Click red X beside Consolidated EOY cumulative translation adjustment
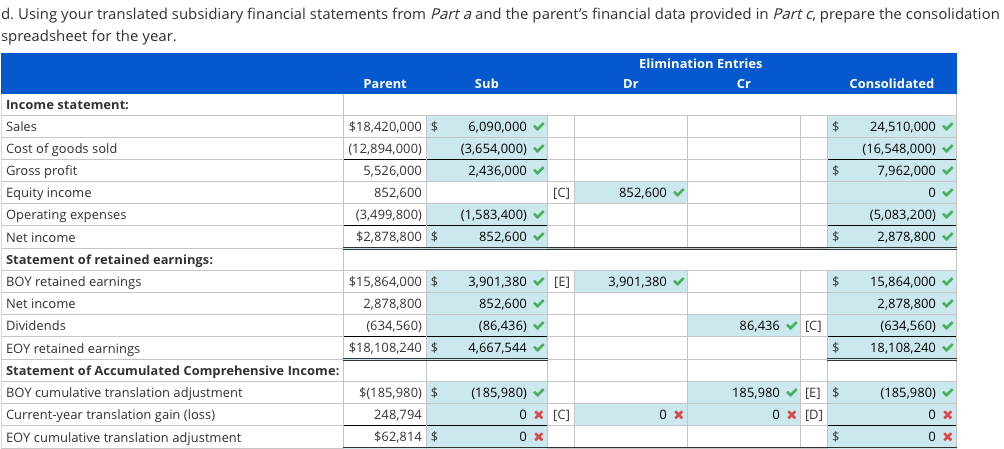The height and width of the screenshot is (449, 1004). click(x=948, y=437)
